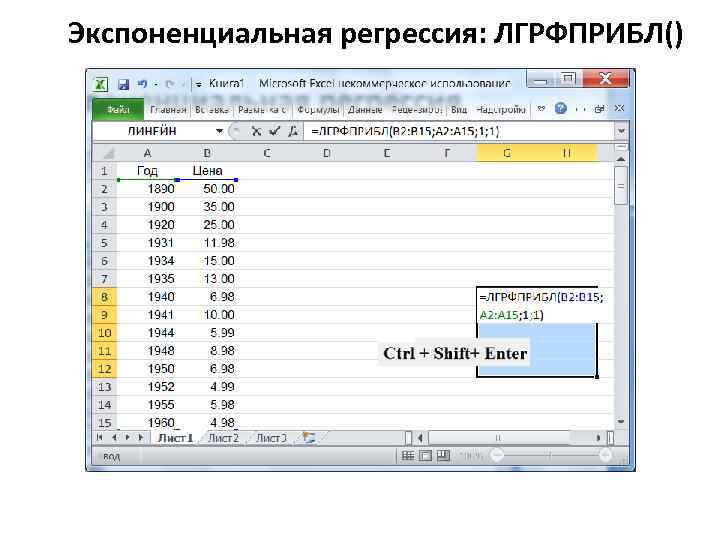
Task: Click the vertical scrollbar thumb
Action: coord(621,186)
